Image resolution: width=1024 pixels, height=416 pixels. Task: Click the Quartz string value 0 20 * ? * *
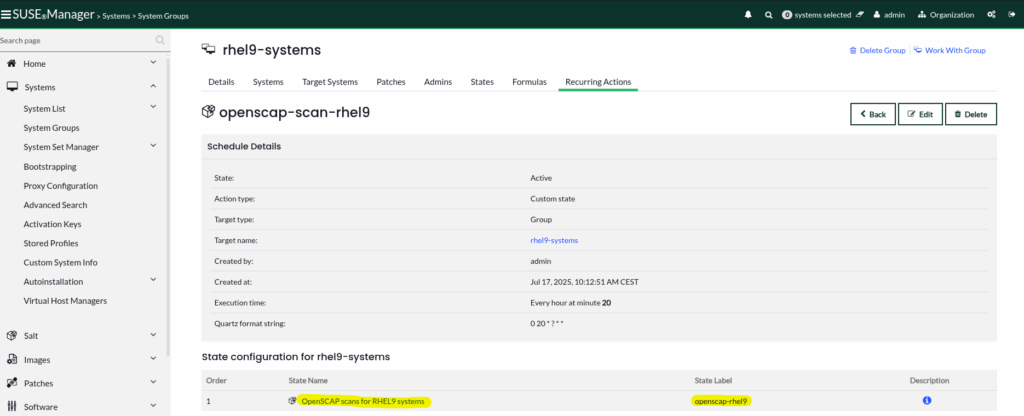coord(547,324)
